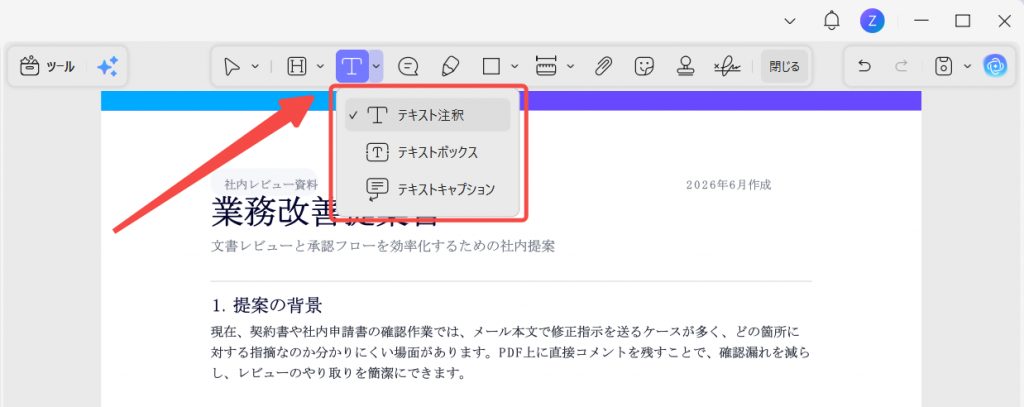Select the comment bubble note tool
The height and width of the screenshot is (407, 1024).
coord(409,66)
